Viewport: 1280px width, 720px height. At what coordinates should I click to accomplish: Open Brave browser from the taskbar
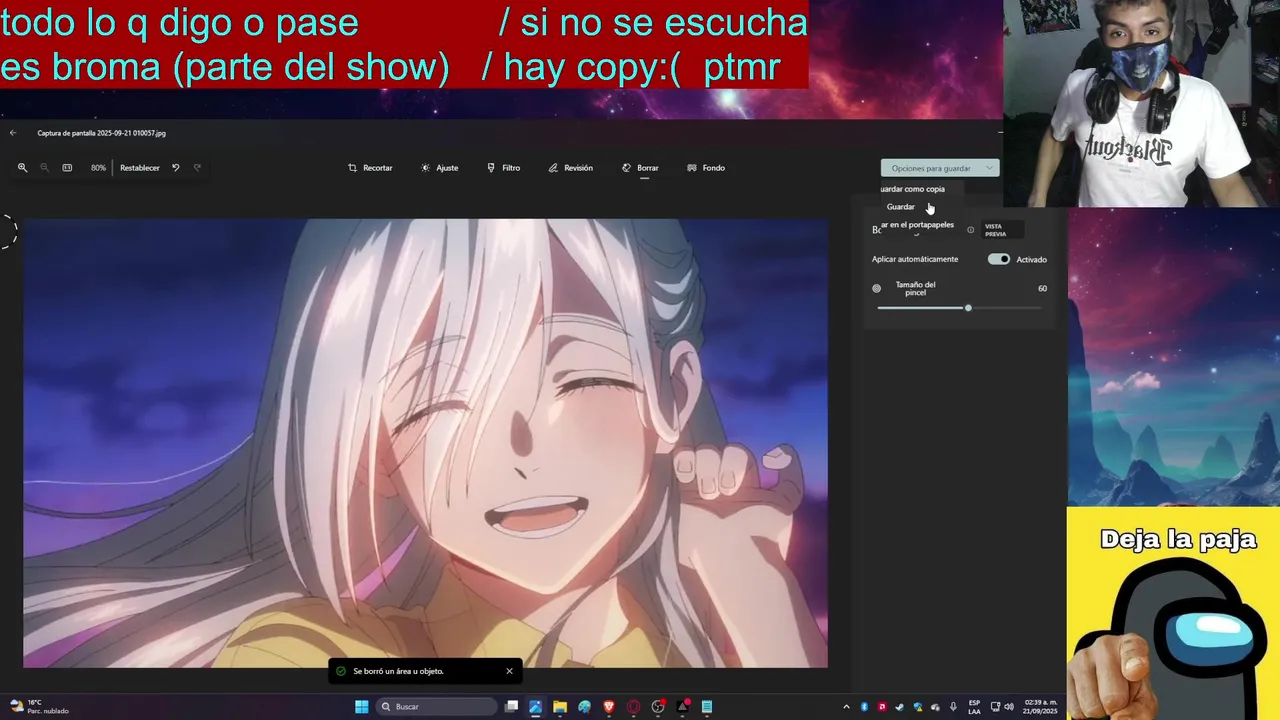pyautogui.click(x=609, y=707)
